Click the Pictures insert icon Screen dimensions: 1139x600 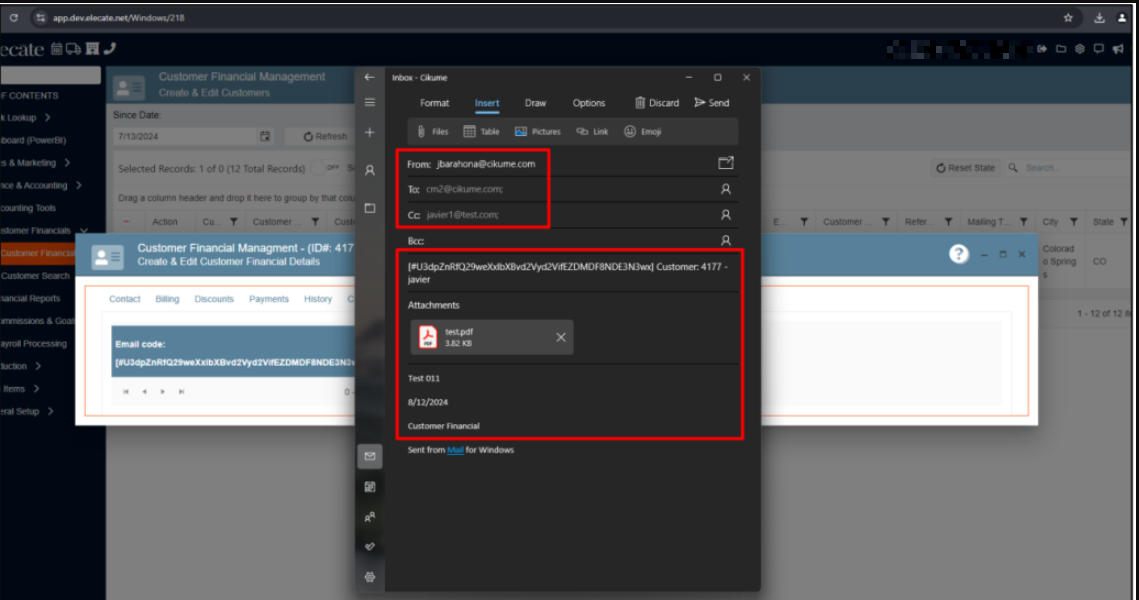coord(537,132)
